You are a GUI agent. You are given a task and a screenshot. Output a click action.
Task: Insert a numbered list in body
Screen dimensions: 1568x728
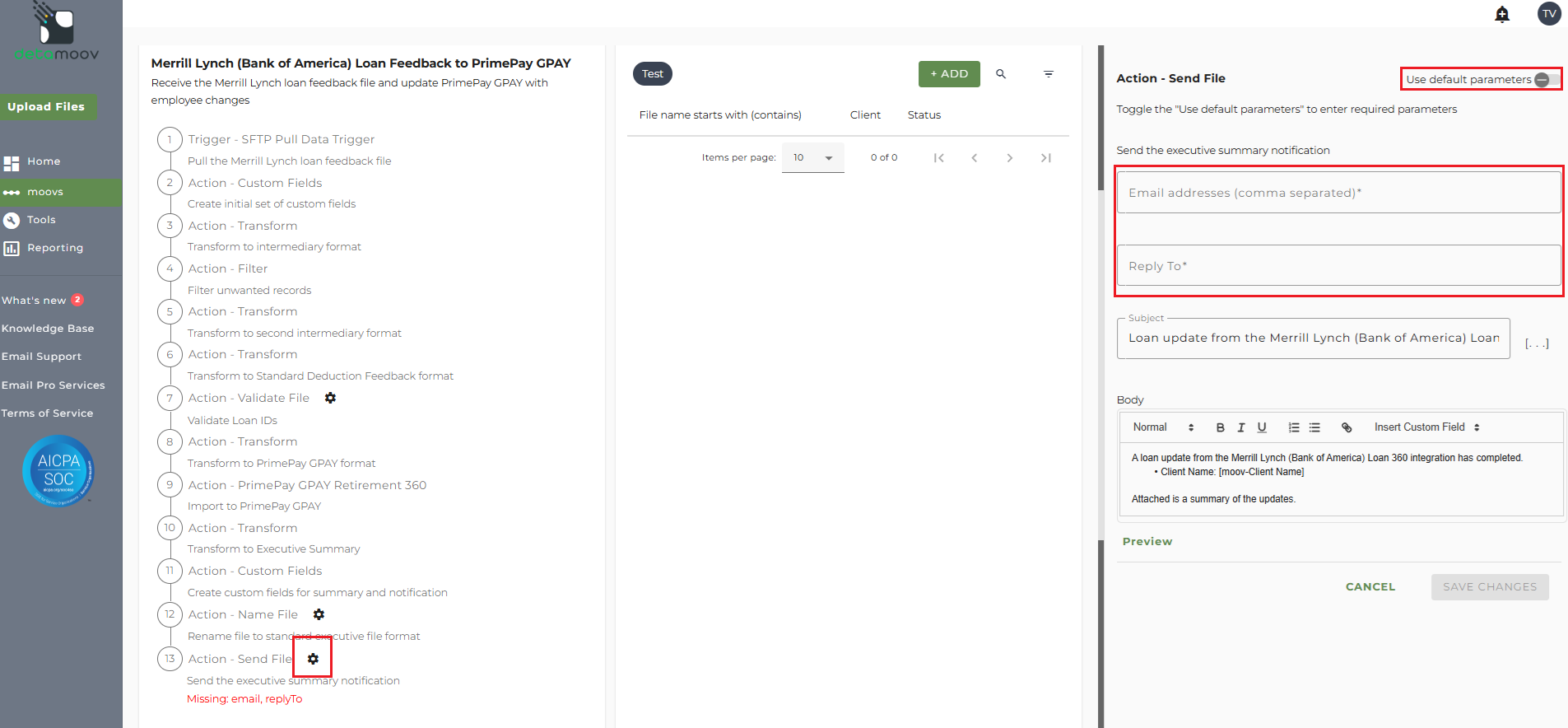click(1294, 427)
